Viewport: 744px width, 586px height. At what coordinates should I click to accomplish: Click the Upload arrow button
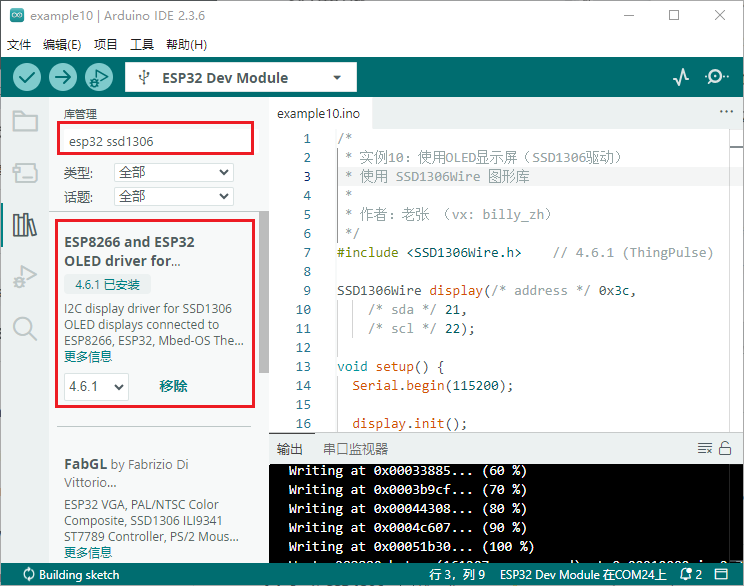[x=63, y=77]
